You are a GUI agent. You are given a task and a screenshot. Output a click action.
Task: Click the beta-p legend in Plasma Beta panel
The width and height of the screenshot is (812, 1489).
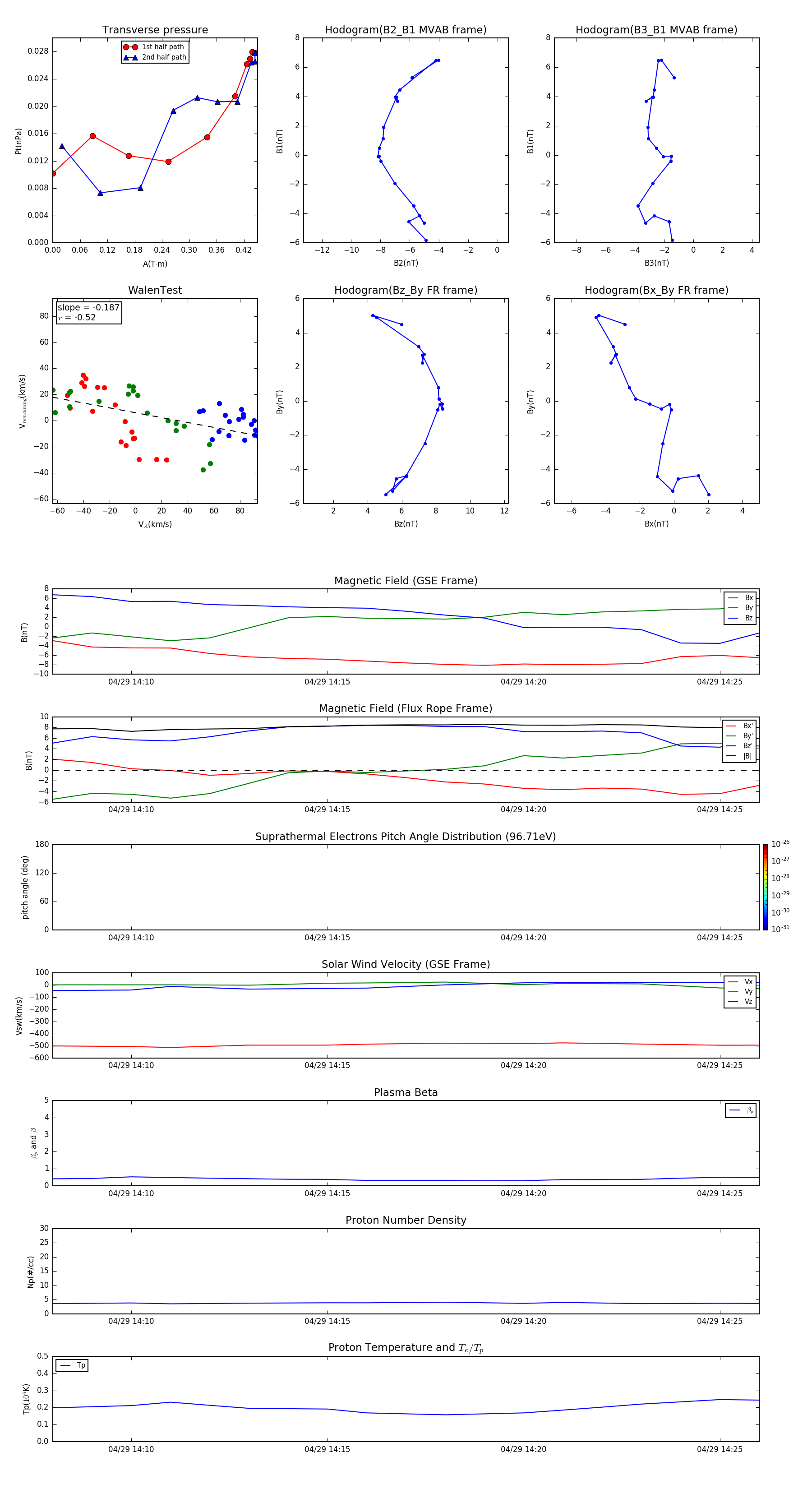740,1110
